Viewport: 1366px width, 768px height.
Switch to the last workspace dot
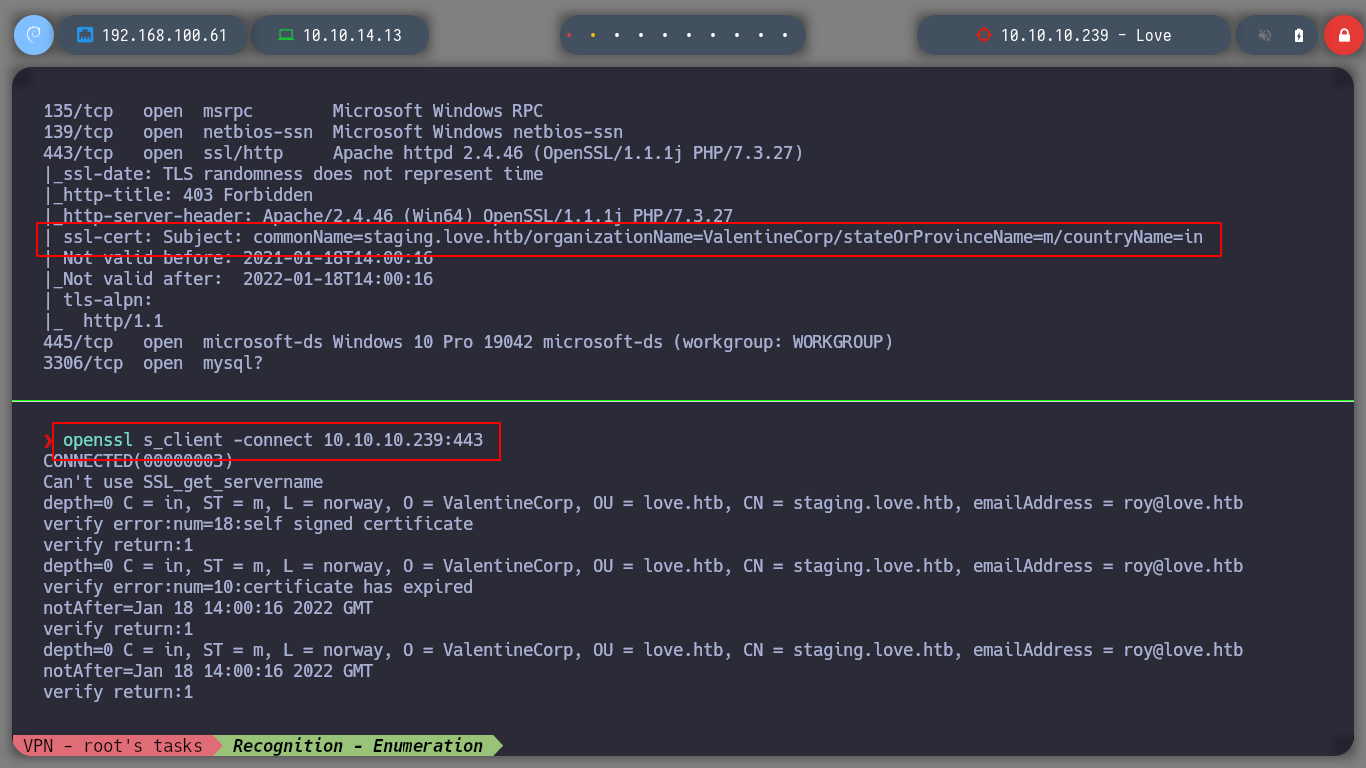tap(785, 35)
